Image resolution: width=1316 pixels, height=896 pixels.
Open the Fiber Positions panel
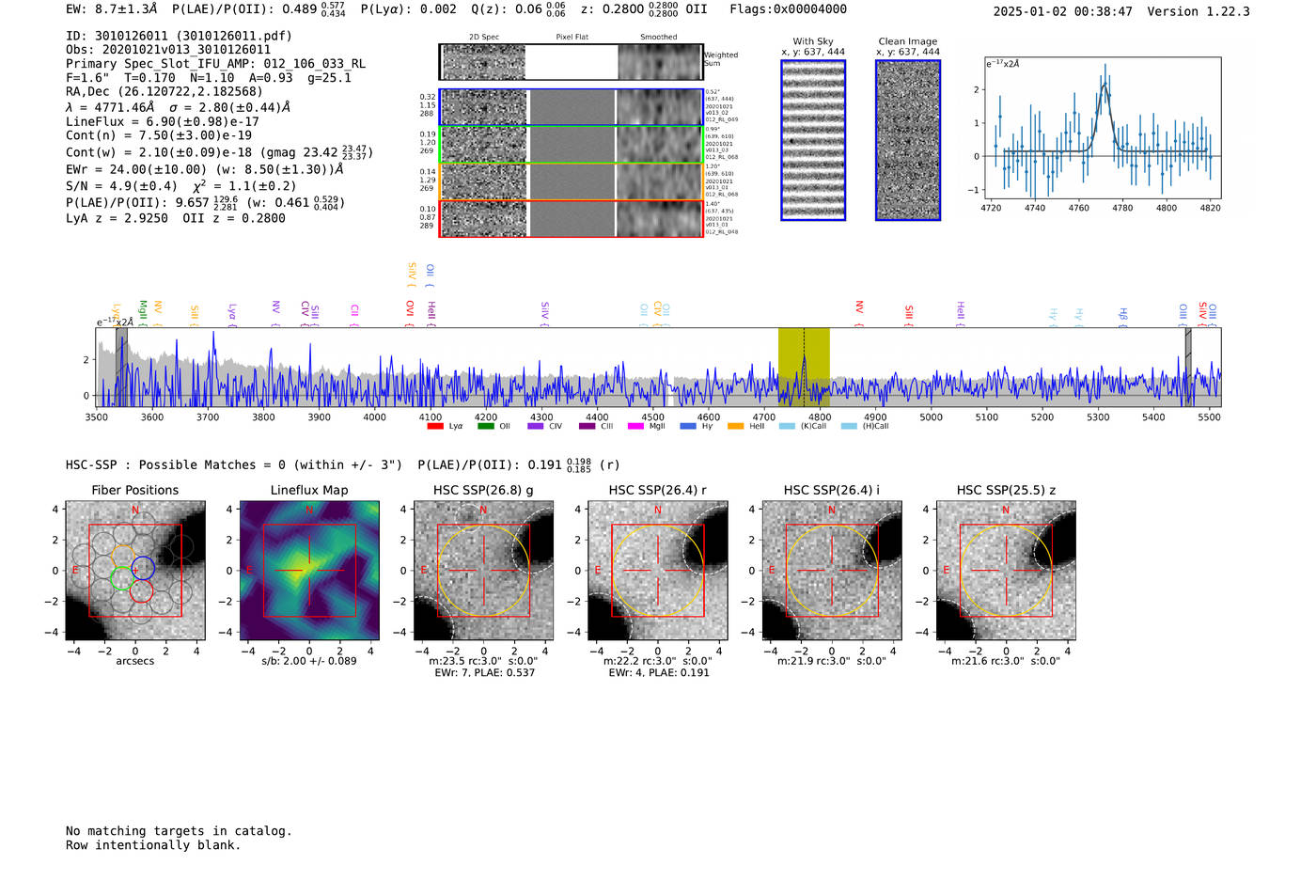135,571
